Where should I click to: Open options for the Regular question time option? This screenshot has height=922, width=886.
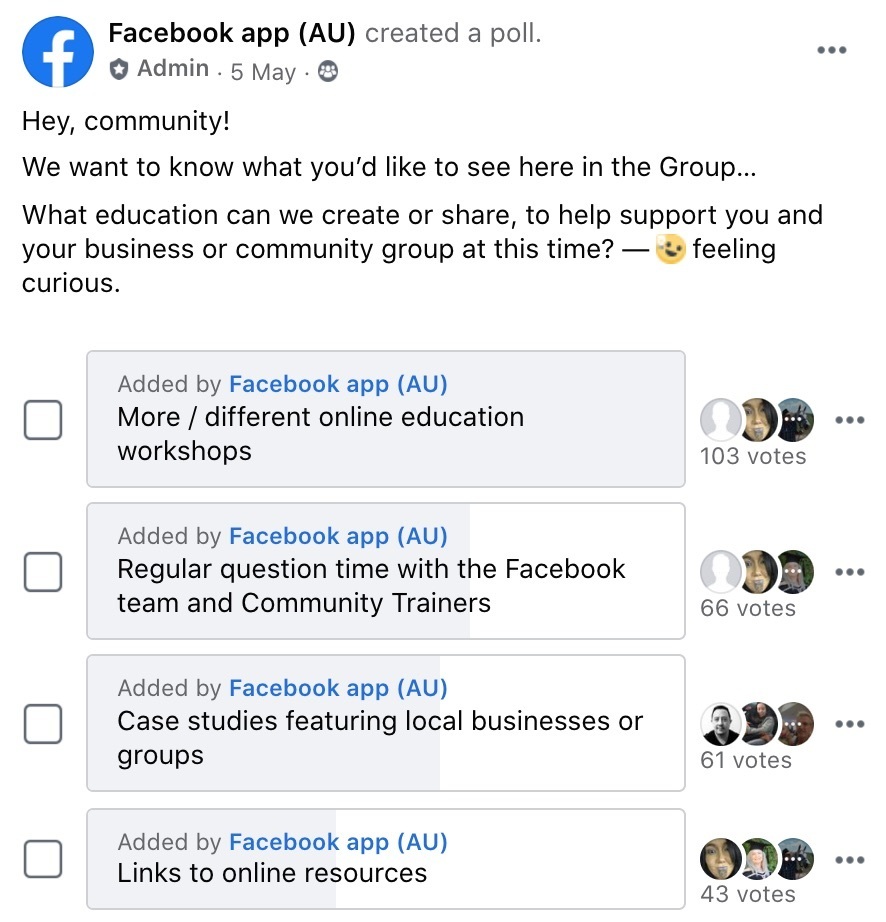850,572
